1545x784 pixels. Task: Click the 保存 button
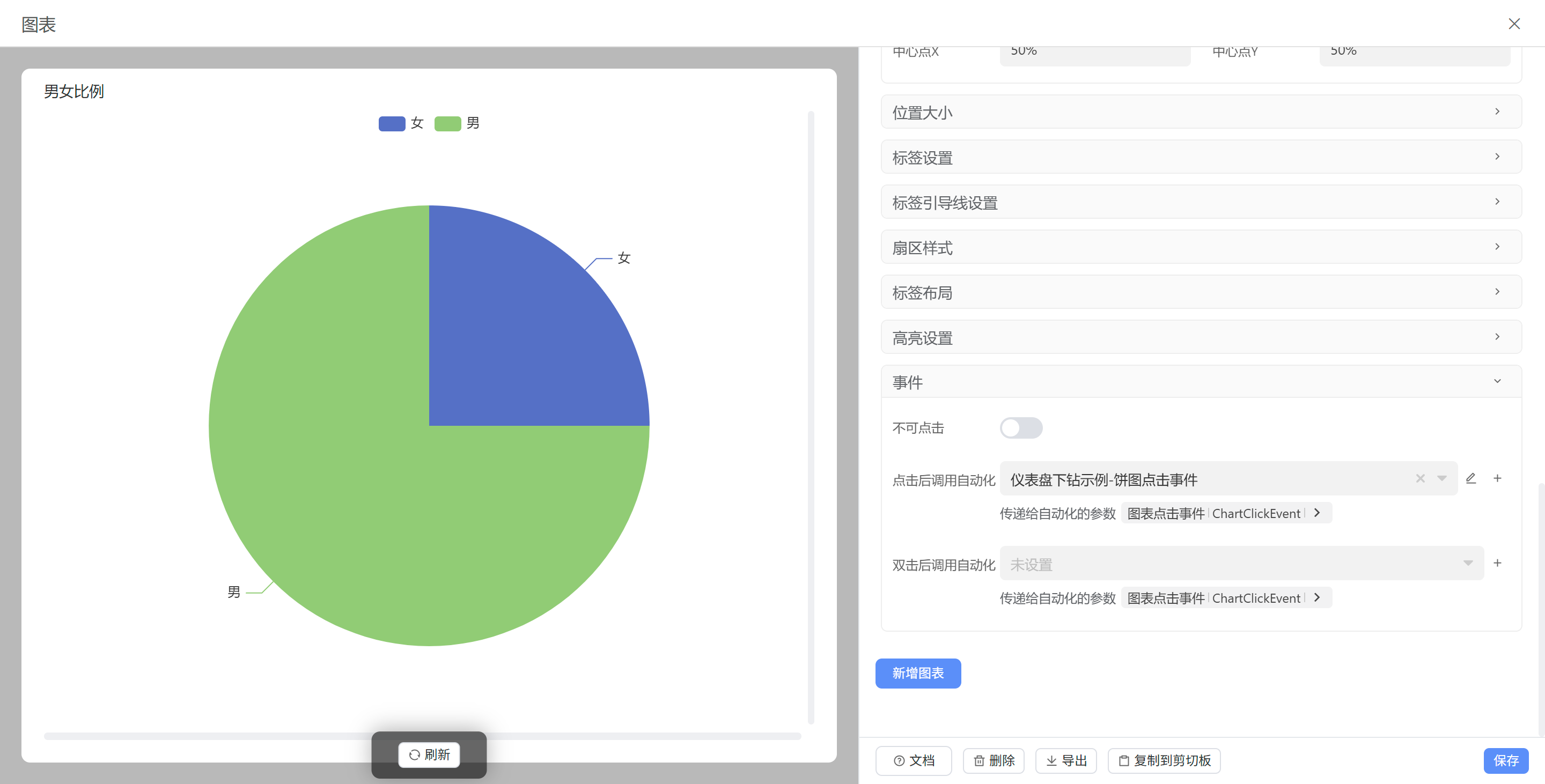pos(1506,760)
